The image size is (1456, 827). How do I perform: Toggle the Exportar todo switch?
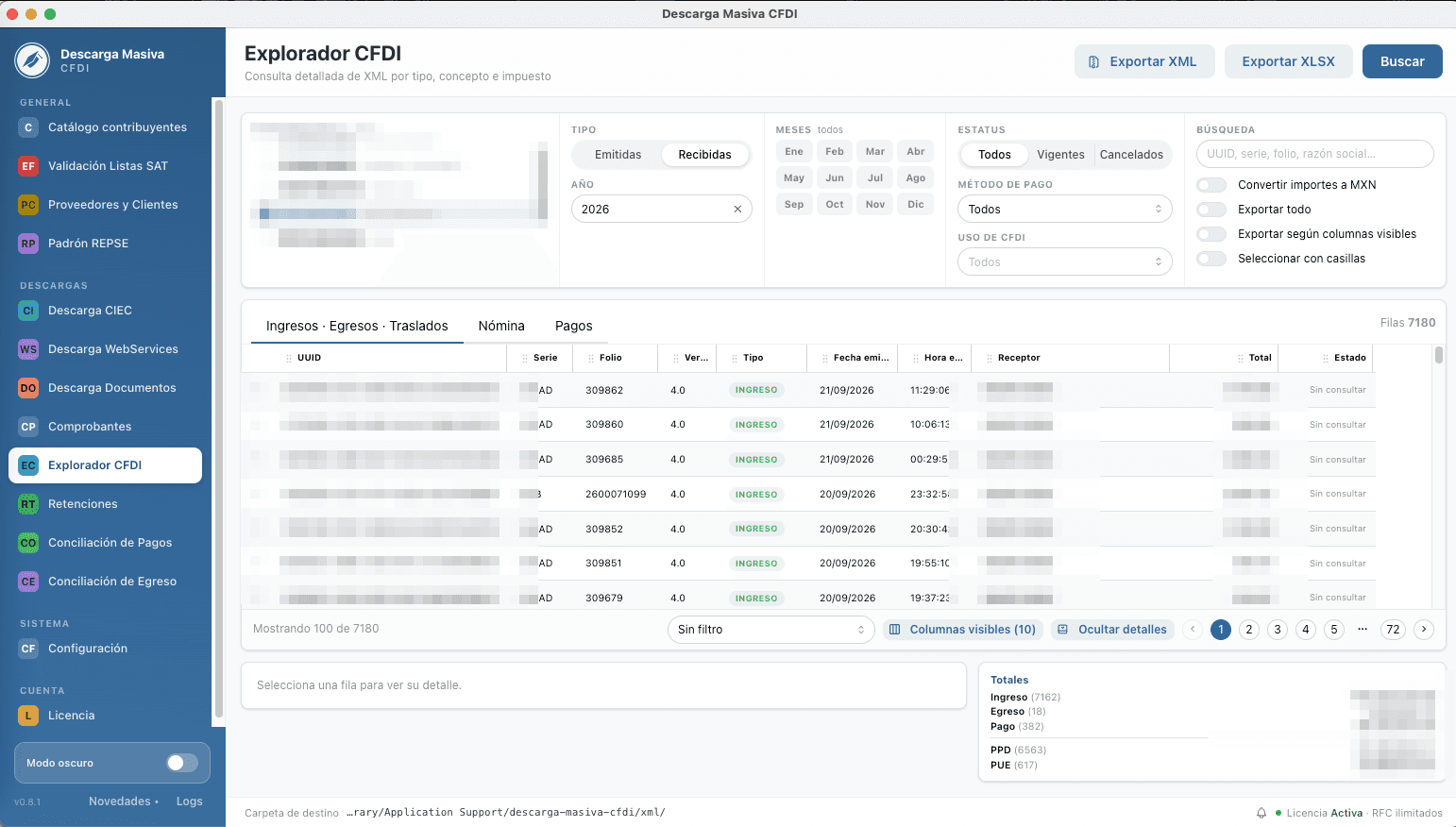(x=1211, y=210)
